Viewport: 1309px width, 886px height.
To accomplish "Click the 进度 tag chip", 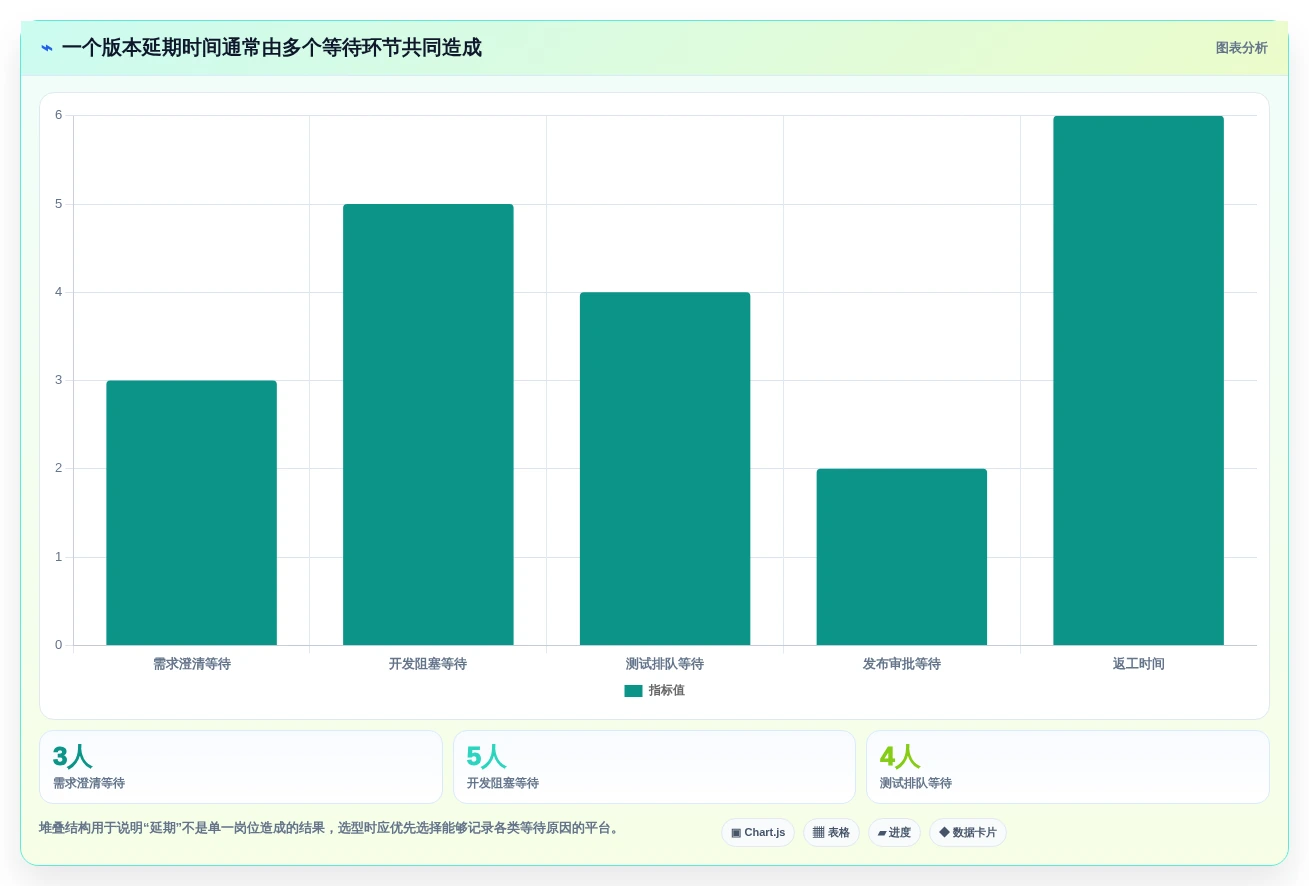I will click(894, 832).
